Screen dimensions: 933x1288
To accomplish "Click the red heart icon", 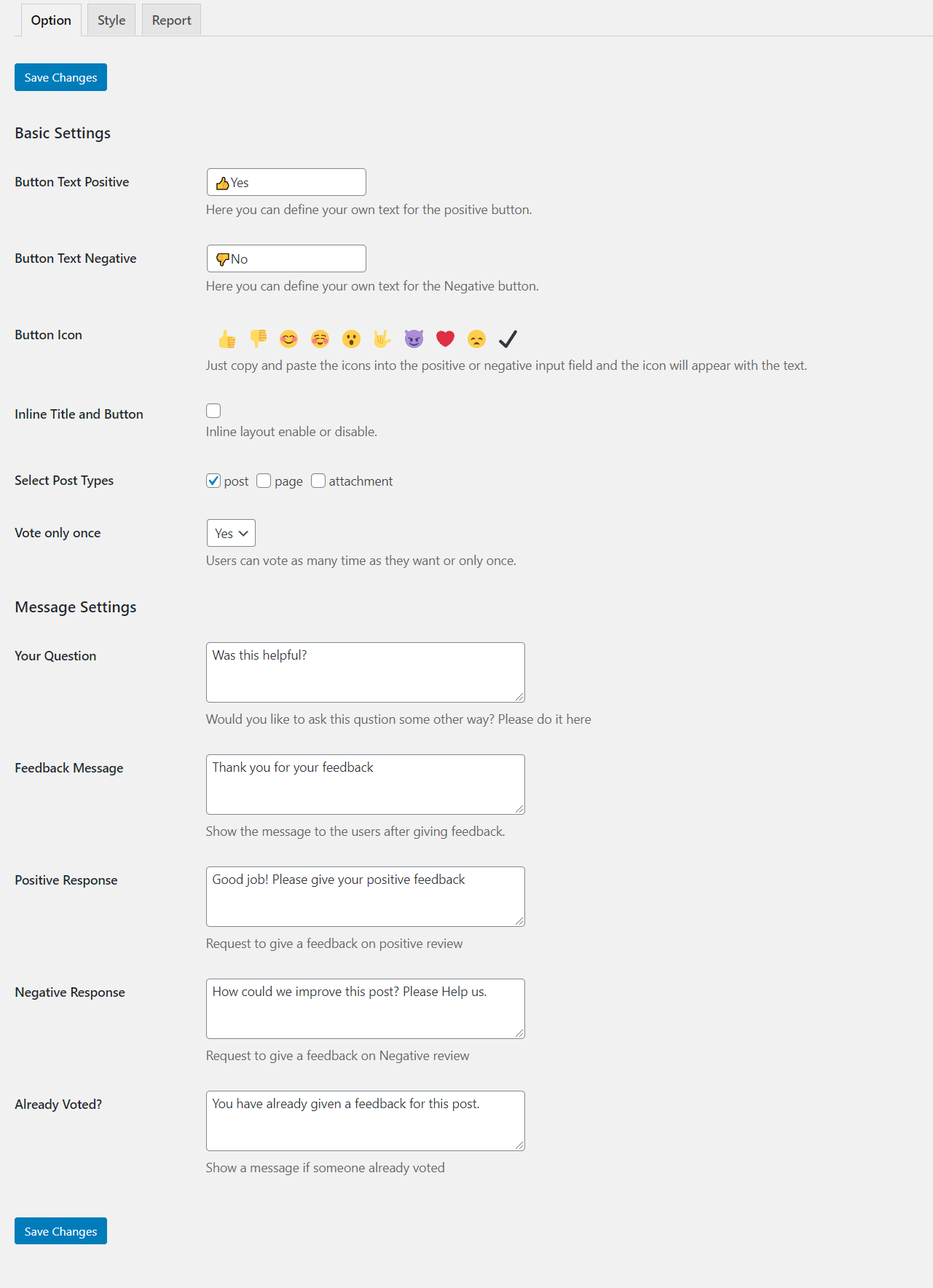I will point(445,339).
